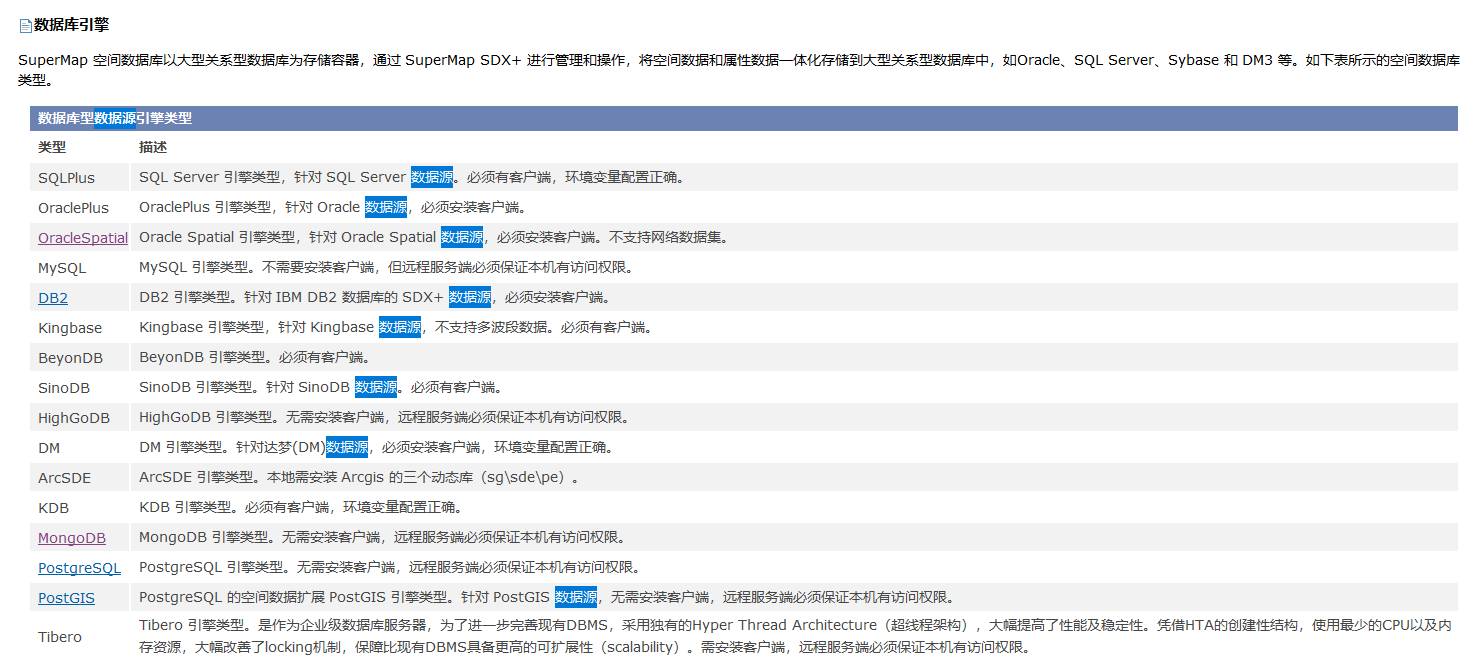
Task: Open the PostGIS link
Action: click(66, 598)
